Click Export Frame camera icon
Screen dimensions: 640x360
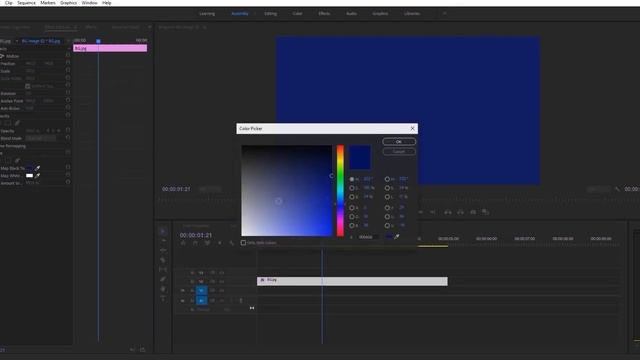point(473,212)
